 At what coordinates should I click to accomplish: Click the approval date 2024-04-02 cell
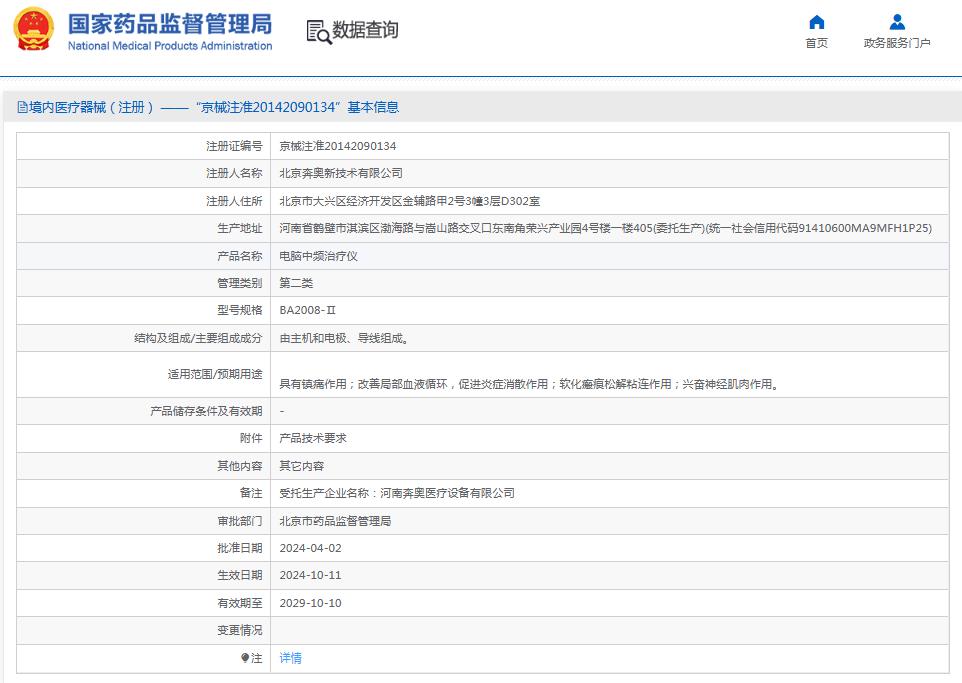(x=310, y=548)
